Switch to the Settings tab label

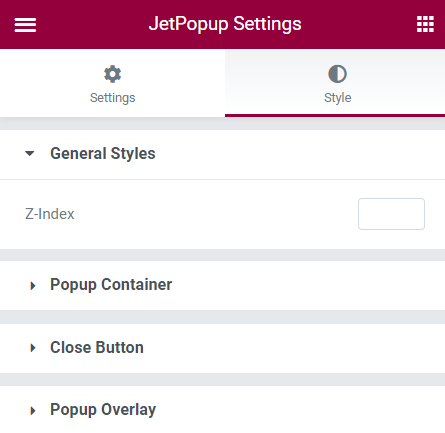coord(112,98)
